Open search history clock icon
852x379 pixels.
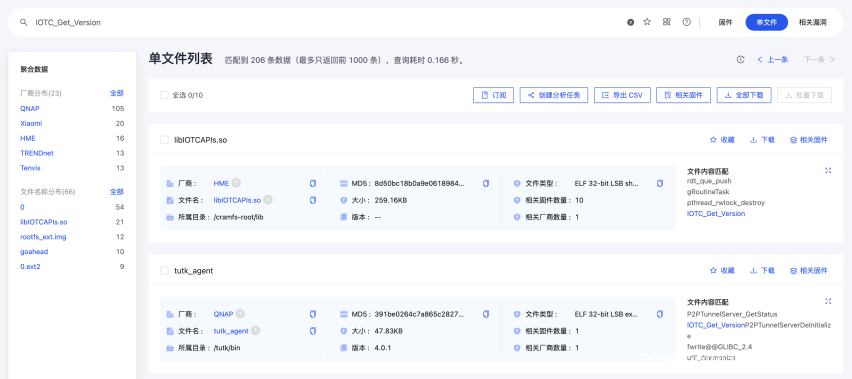tap(740, 60)
